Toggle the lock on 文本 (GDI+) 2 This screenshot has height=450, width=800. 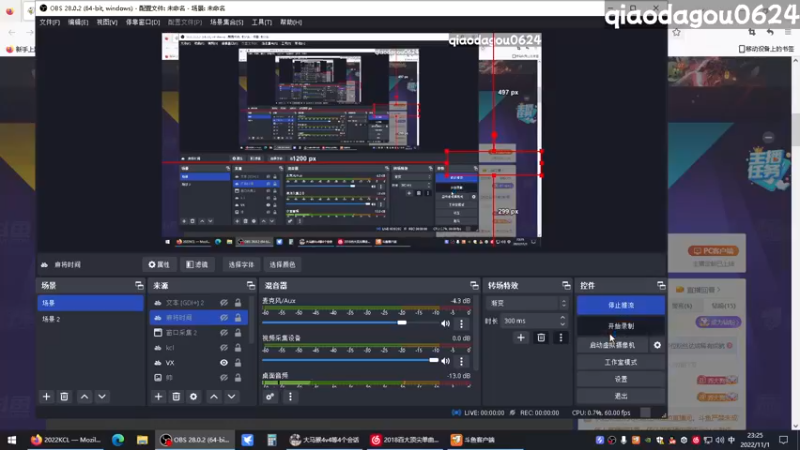coord(238,303)
